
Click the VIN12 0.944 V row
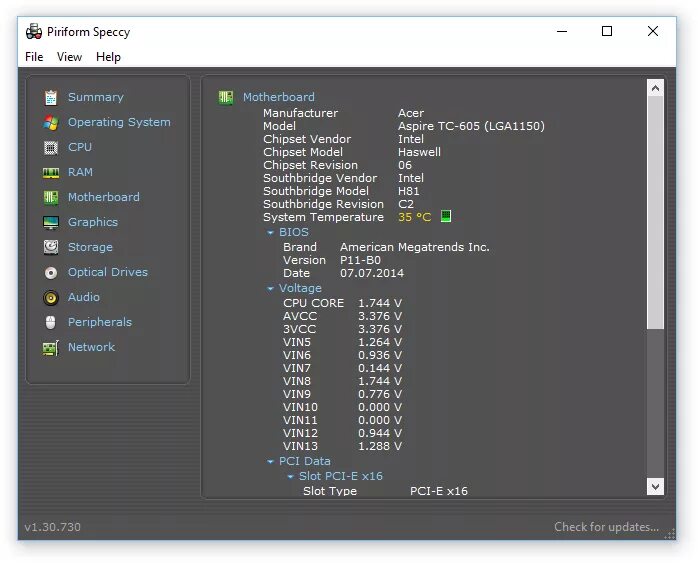point(342,433)
